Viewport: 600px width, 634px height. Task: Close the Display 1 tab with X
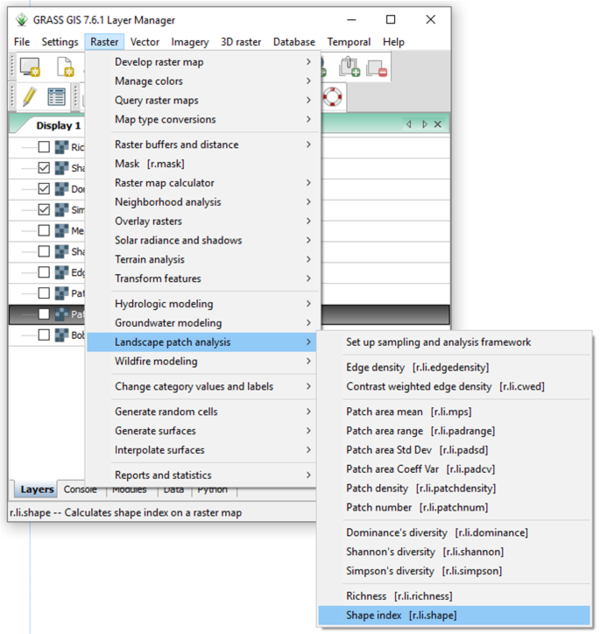[437, 124]
